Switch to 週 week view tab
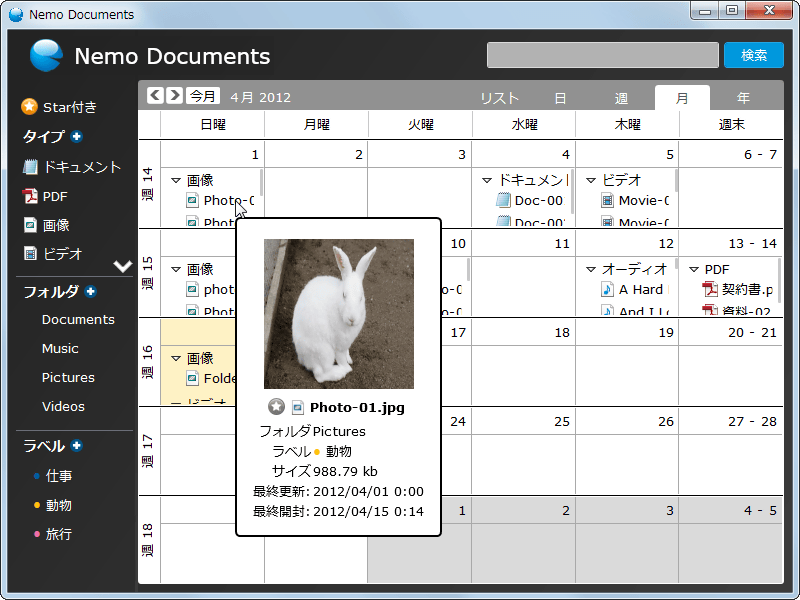This screenshot has height=600, width=800. click(x=621, y=98)
